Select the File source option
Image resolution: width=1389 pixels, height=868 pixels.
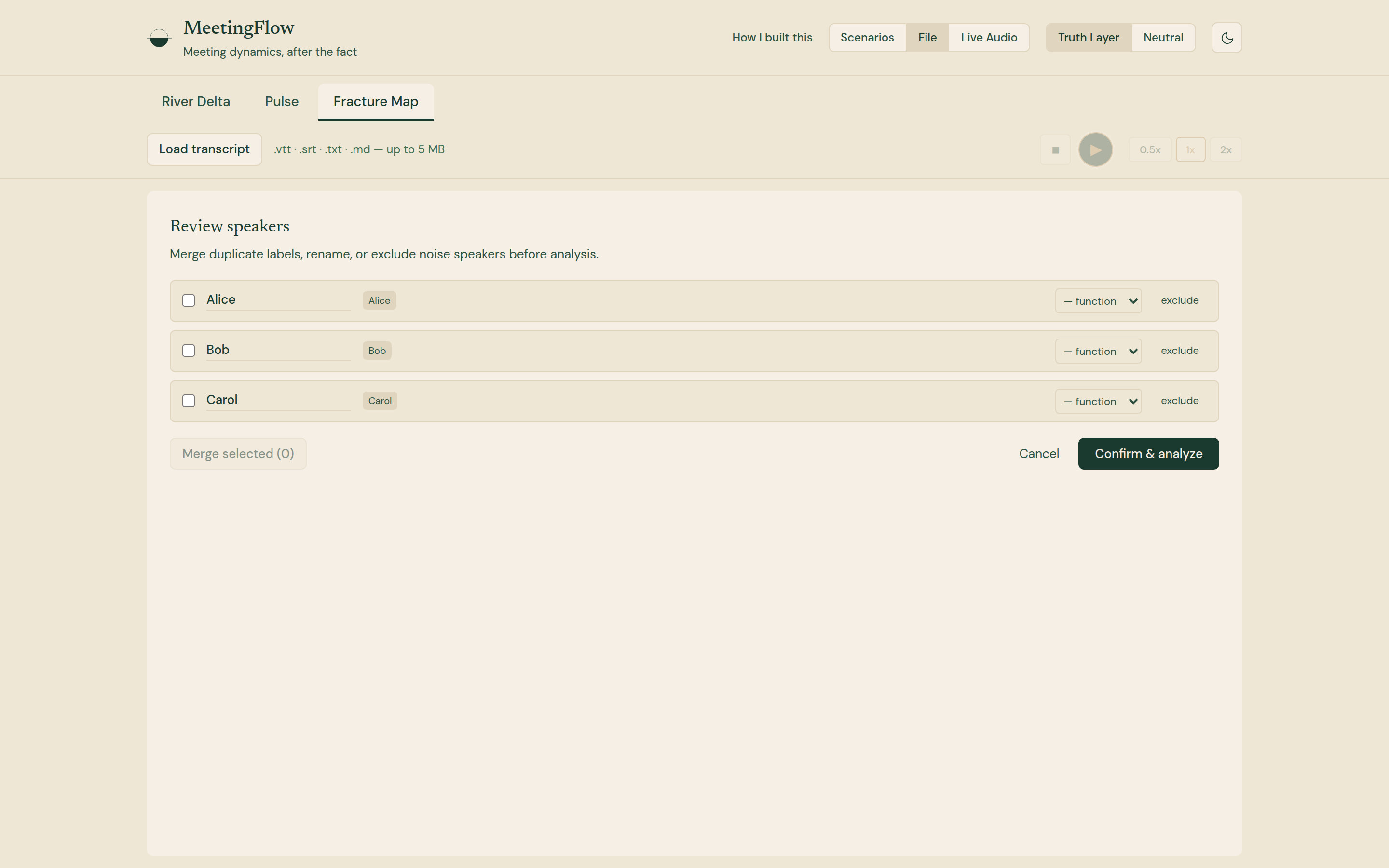click(927, 38)
